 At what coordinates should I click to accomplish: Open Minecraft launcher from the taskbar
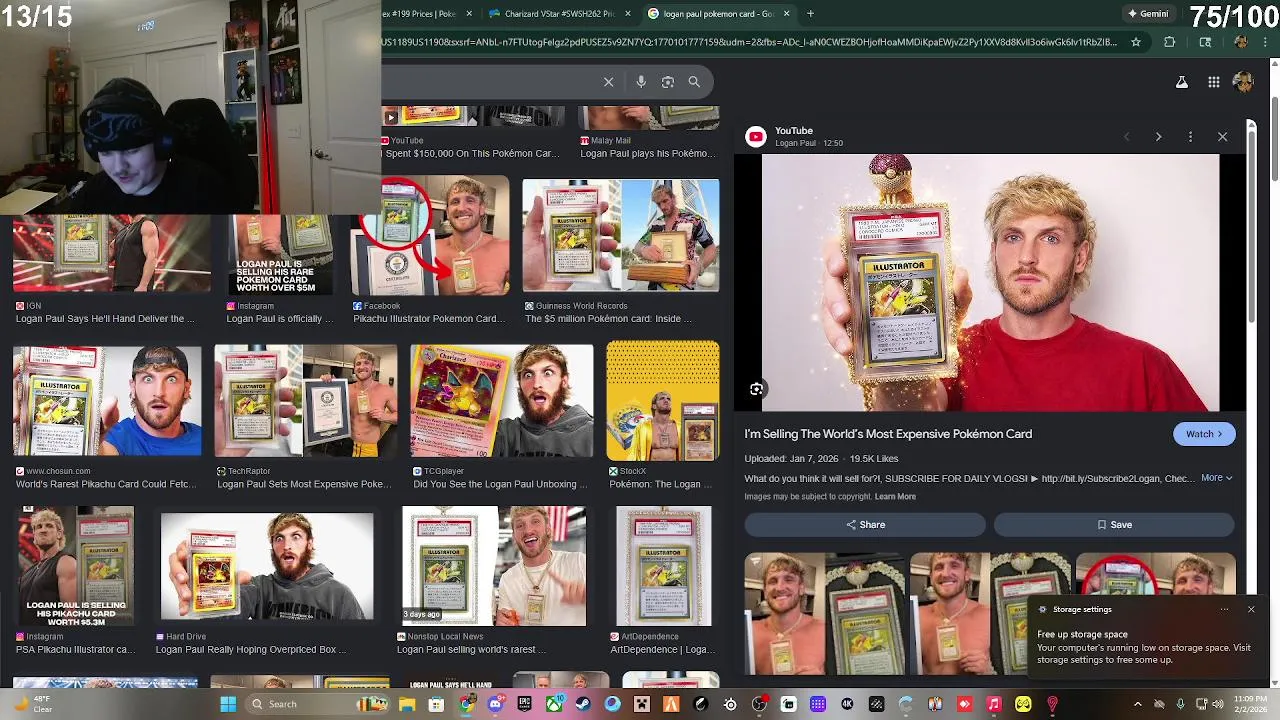click(643, 704)
